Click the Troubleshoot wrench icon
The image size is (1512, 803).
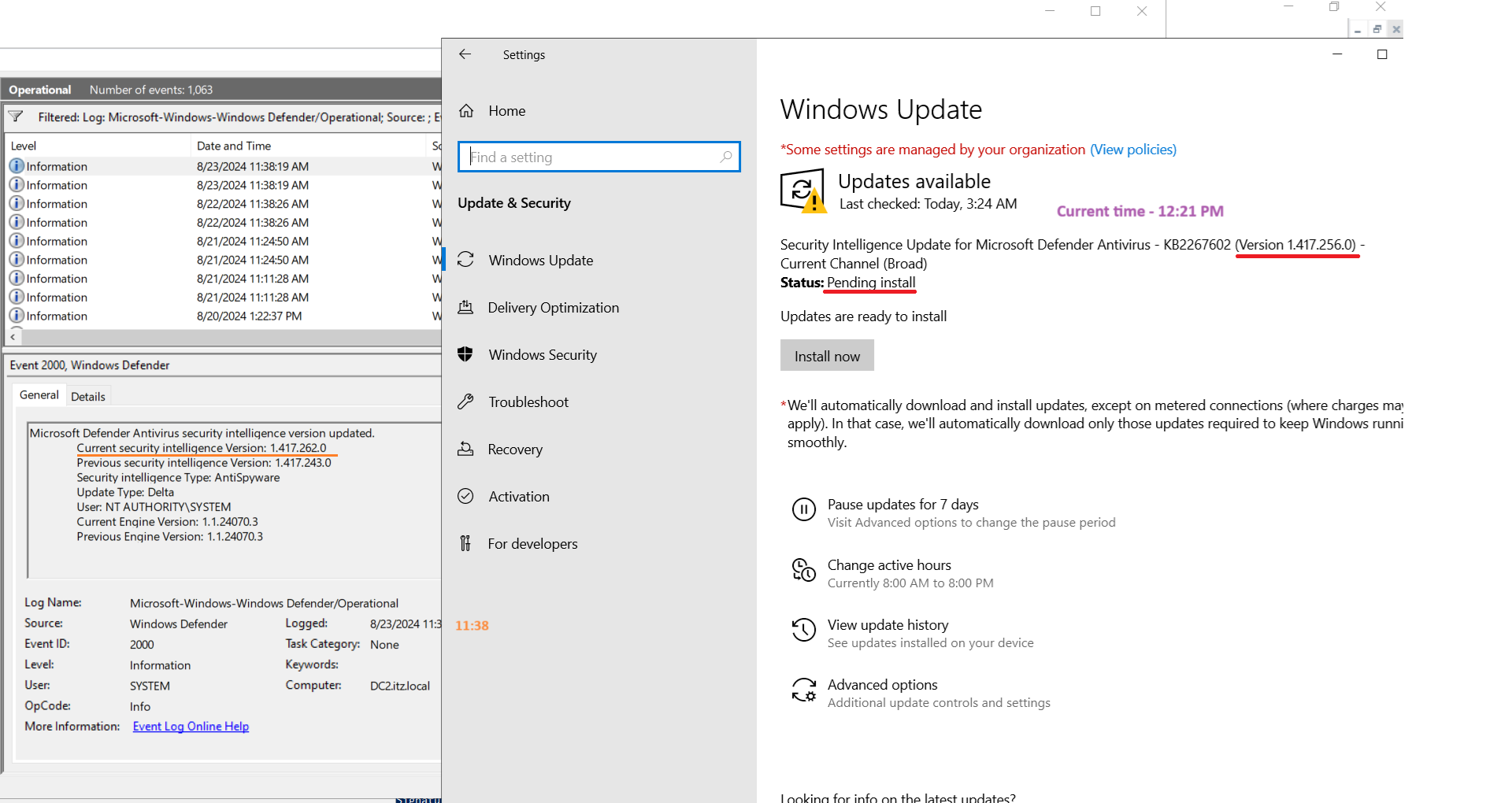pos(465,401)
